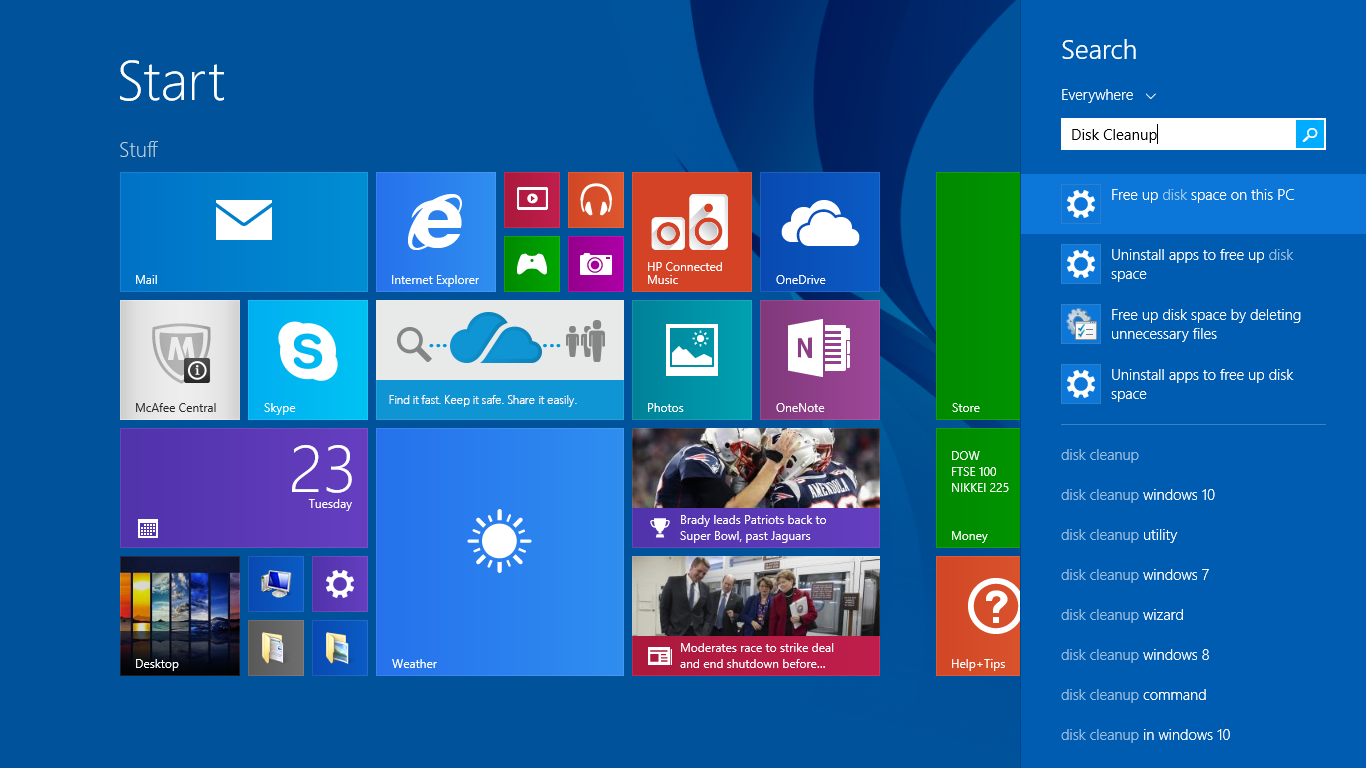Viewport: 1366px width, 768px height.
Task: Choose disk cleanup in windows 10 suggestion
Action: point(1146,735)
